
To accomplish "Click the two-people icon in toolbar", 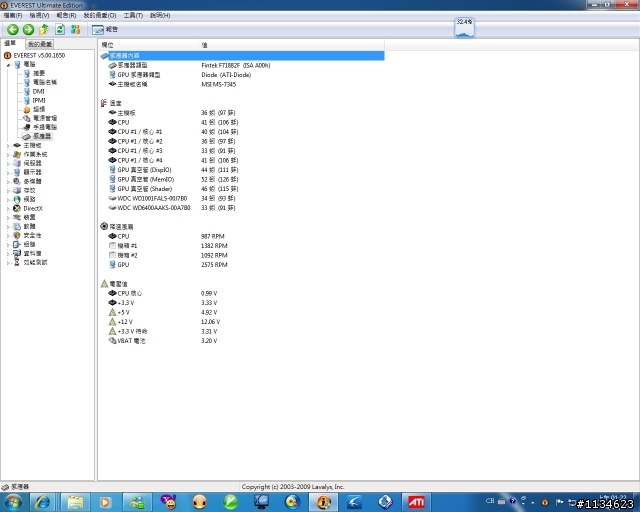I will click(x=75, y=29).
